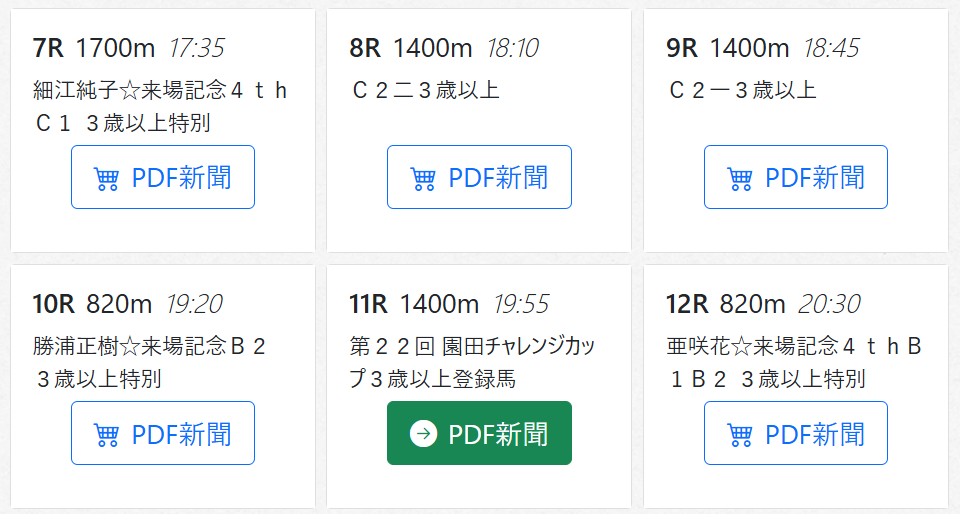Viewport: 960px width, 514px height.
Task: Click the cart icon in the 12R card
Action: point(740,434)
